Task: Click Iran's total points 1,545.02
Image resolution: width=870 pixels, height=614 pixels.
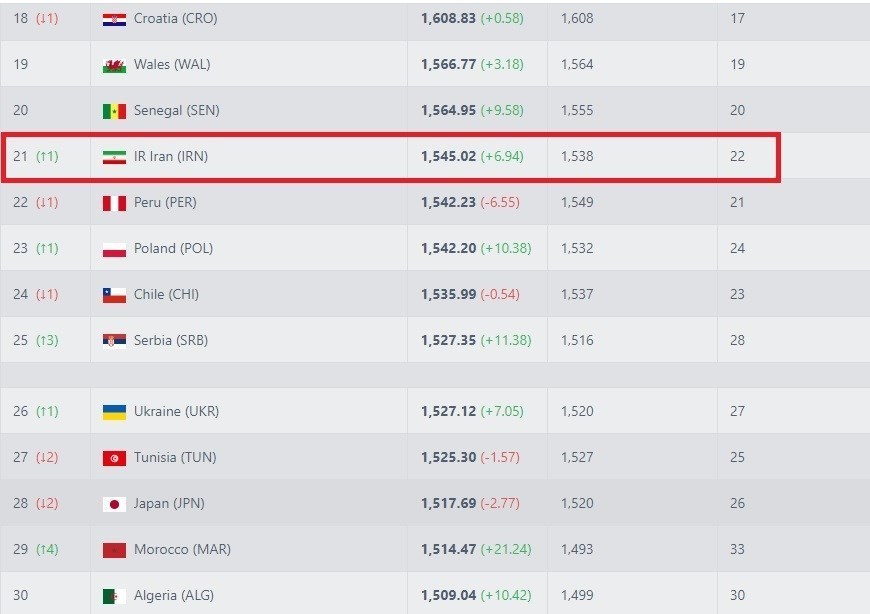Action: (441, 157)
